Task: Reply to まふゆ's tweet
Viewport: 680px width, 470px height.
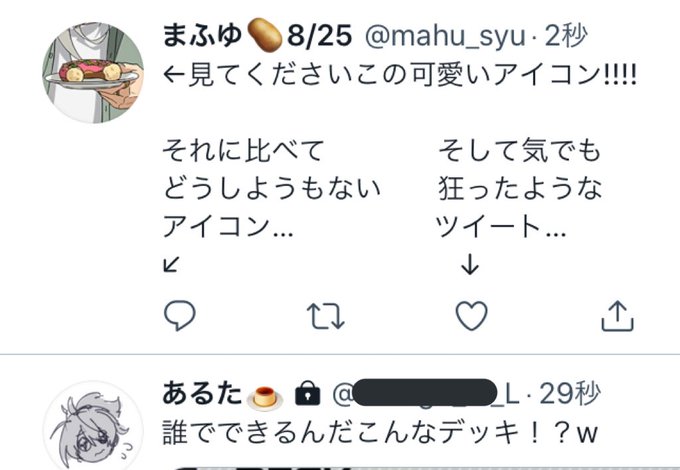Action: pos(180,316)
